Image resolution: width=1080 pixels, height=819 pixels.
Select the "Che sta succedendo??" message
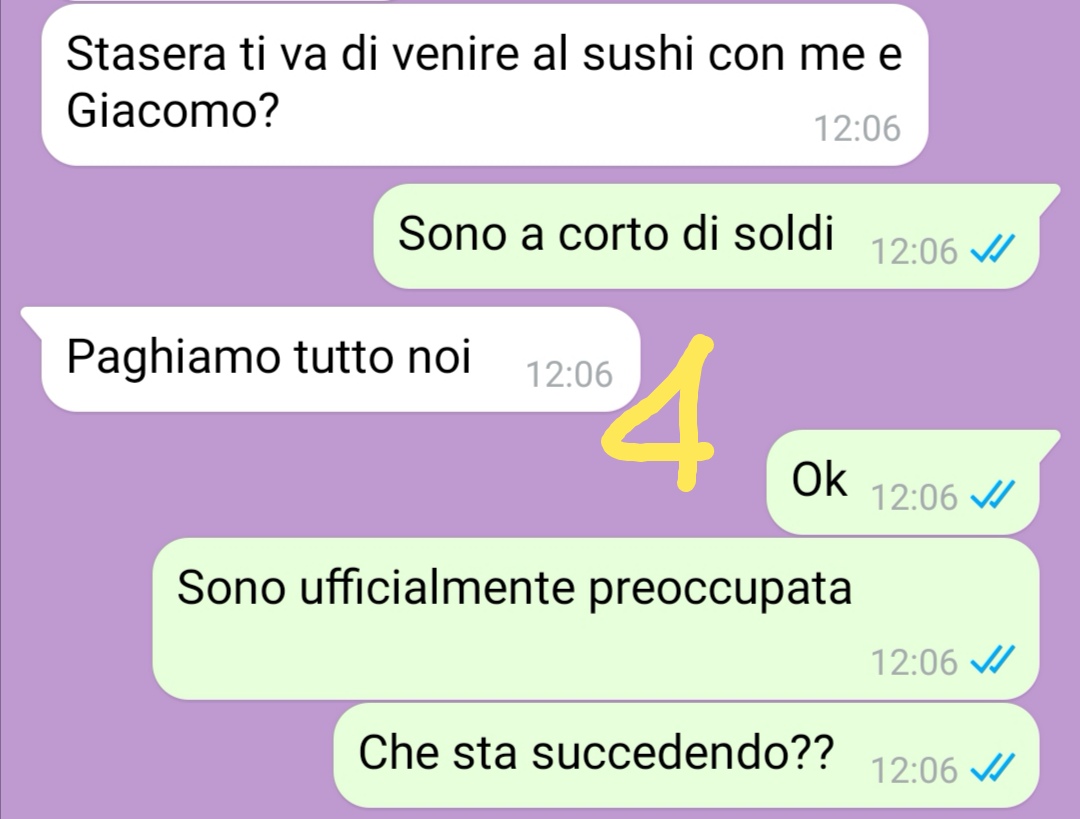[686, 755]
